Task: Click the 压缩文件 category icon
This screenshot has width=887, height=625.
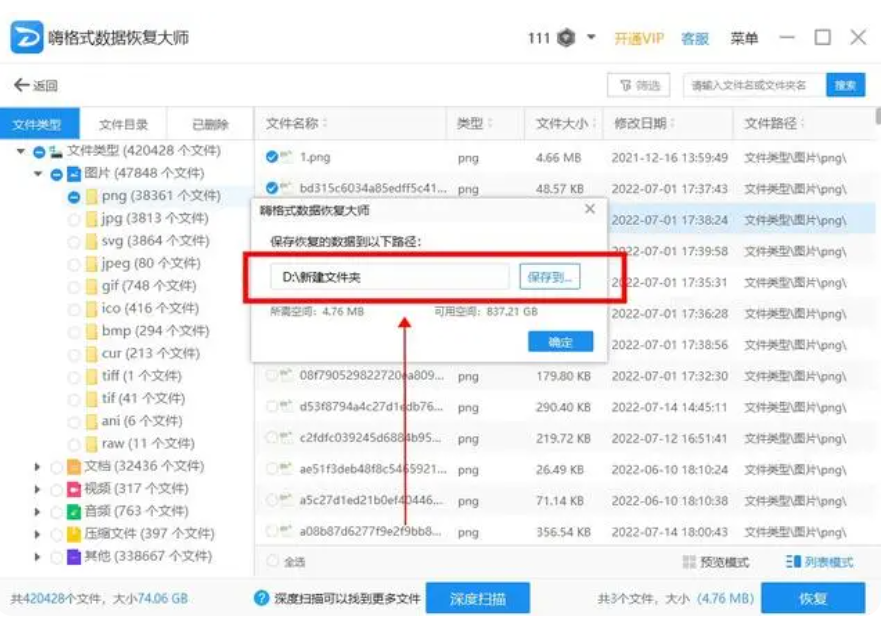Action: click(x=74, y=535)
